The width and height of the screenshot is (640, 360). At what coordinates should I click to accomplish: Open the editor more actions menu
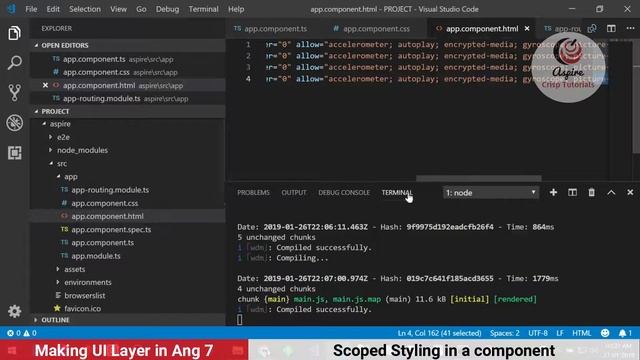630,29
